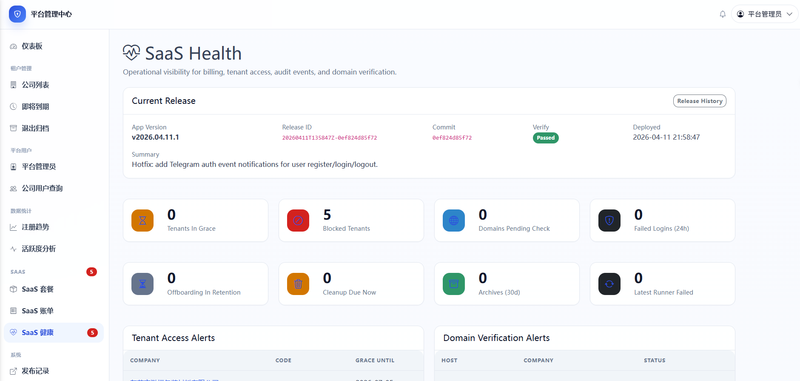Click the Offboarding In Retention icon
The width and height of the screenshot is (800, 381).
point(142,284)
